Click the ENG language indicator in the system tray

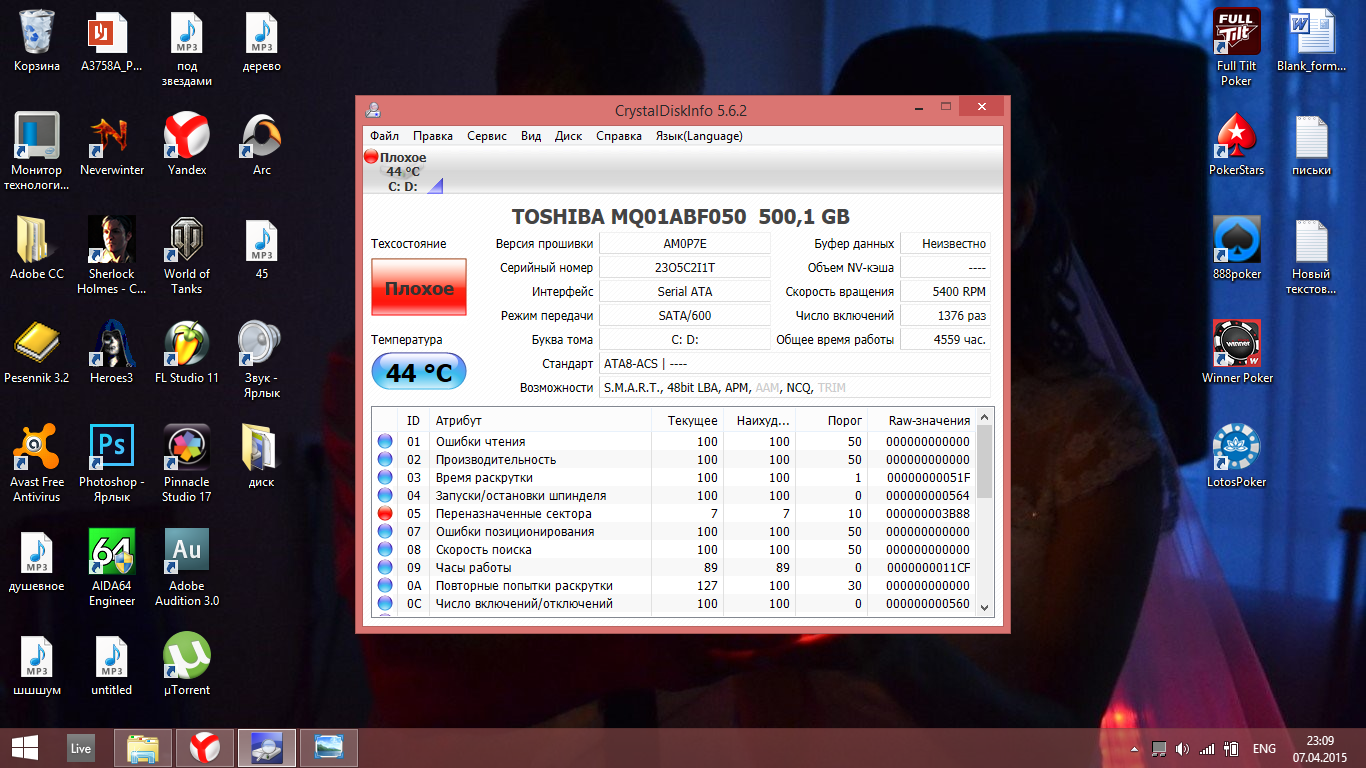1264,749
